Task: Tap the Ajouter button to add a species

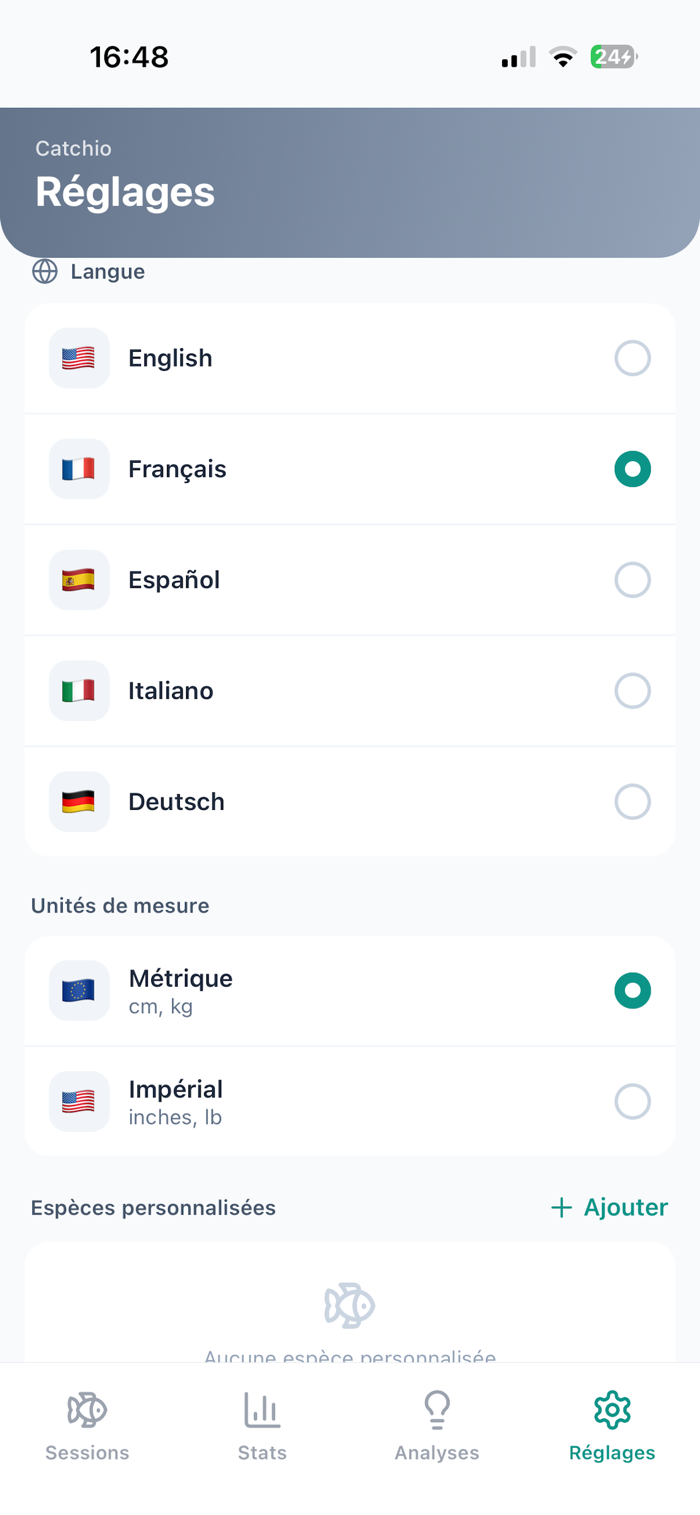Action: (609, 1208)
